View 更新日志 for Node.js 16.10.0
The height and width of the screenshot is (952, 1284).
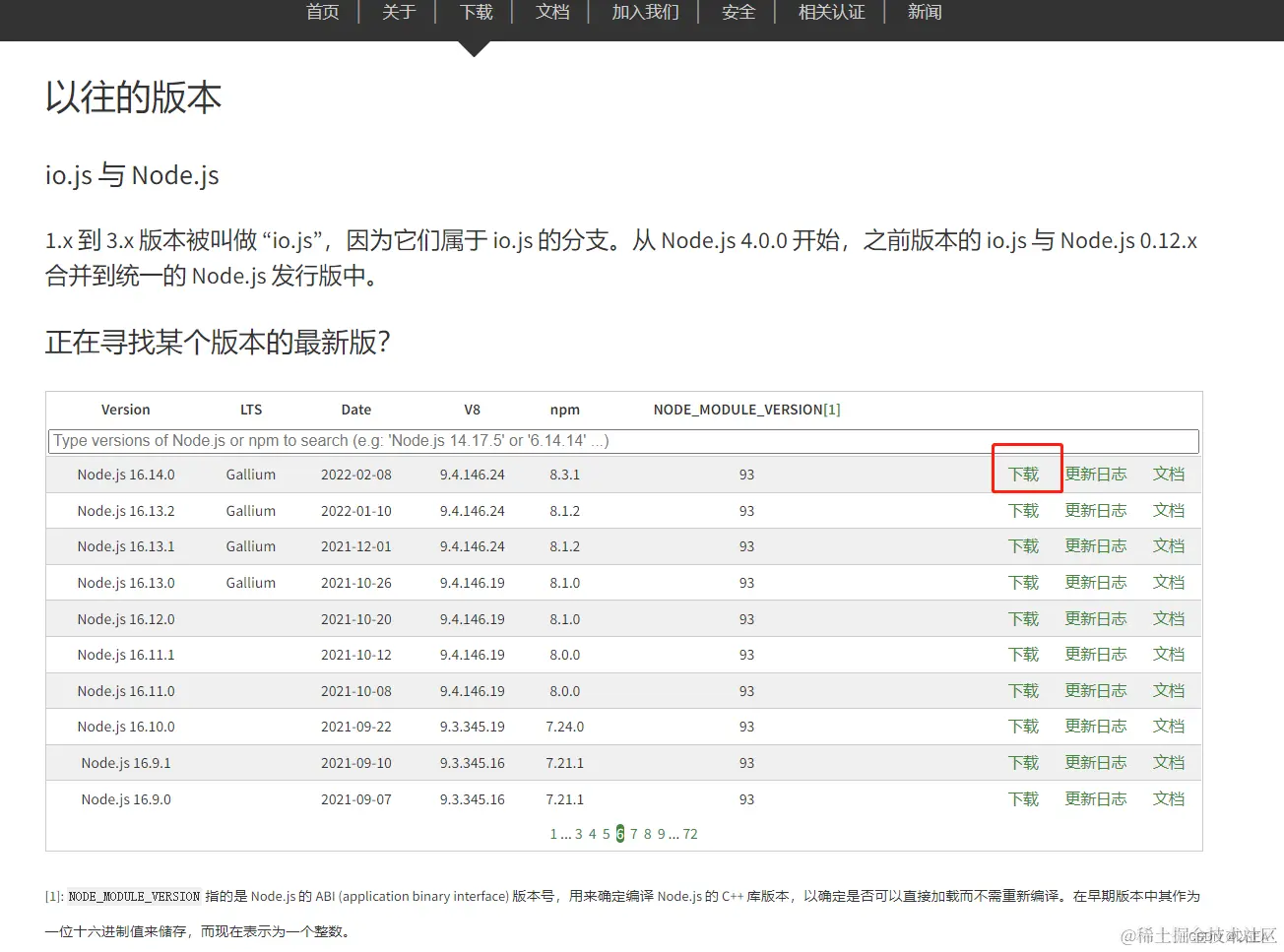click(x=1095, y=727)
